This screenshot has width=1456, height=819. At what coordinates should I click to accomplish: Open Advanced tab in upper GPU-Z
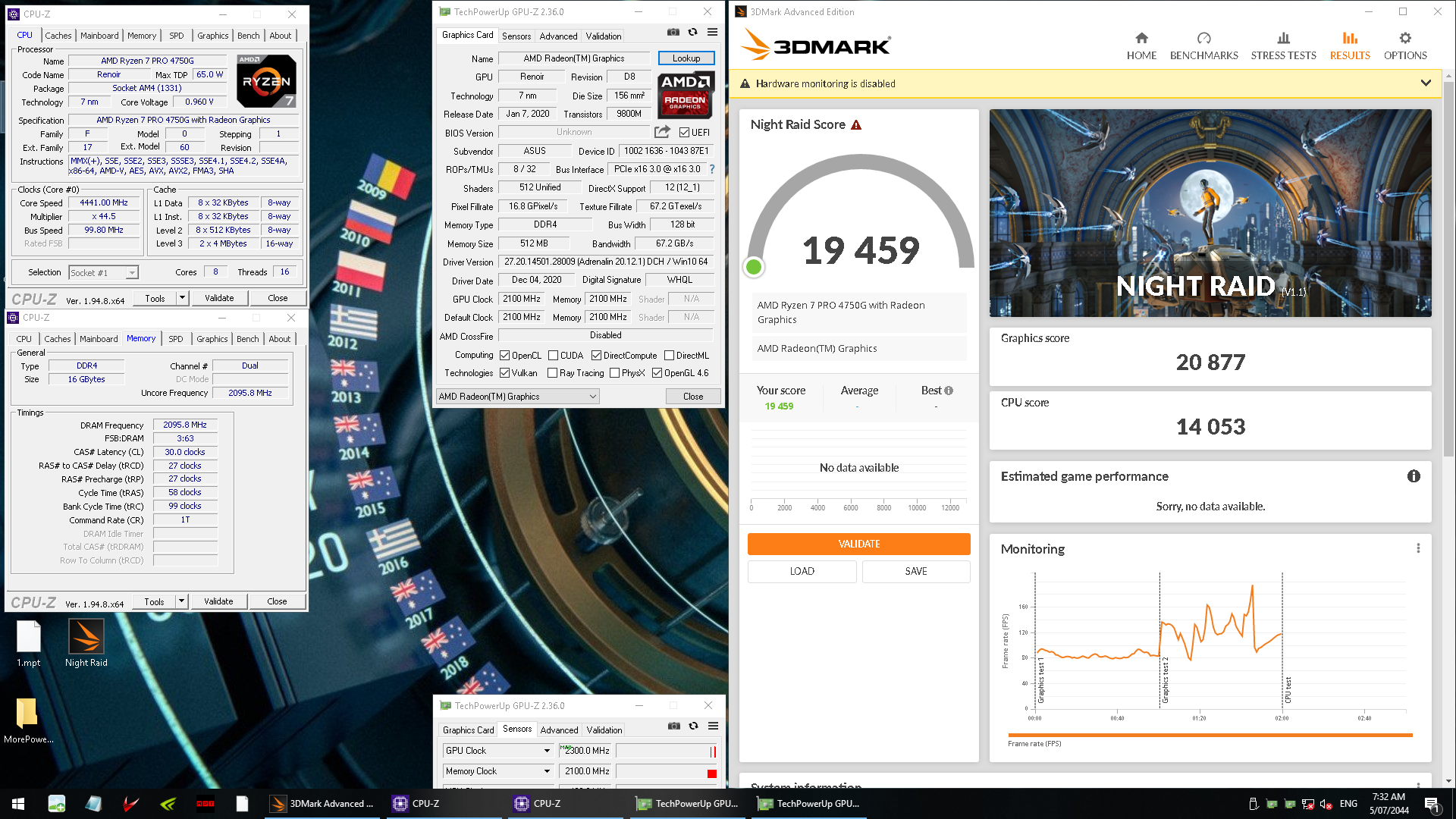(x=558, y=36)
